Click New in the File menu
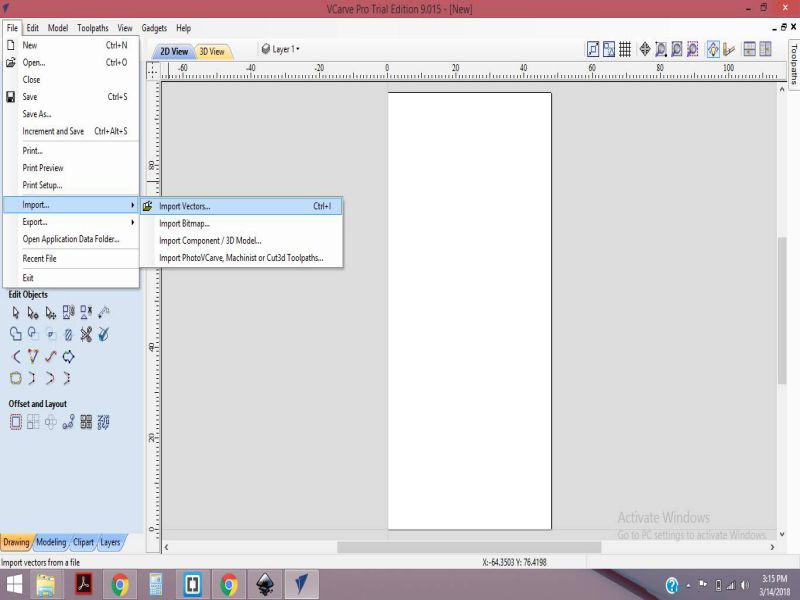 (71, 45)
